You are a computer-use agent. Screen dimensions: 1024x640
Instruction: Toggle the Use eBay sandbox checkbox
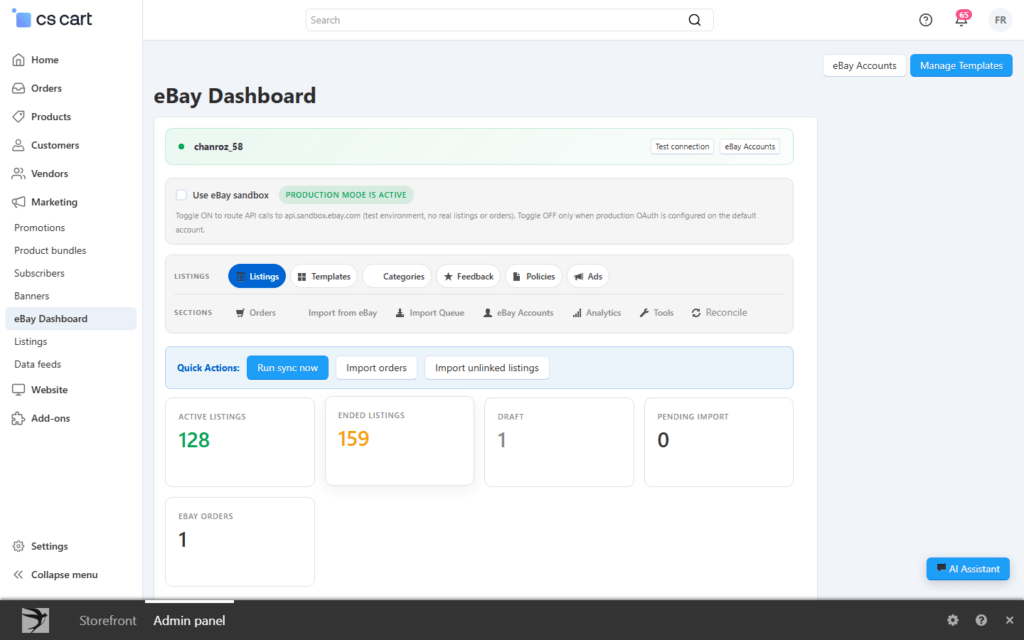182,195
